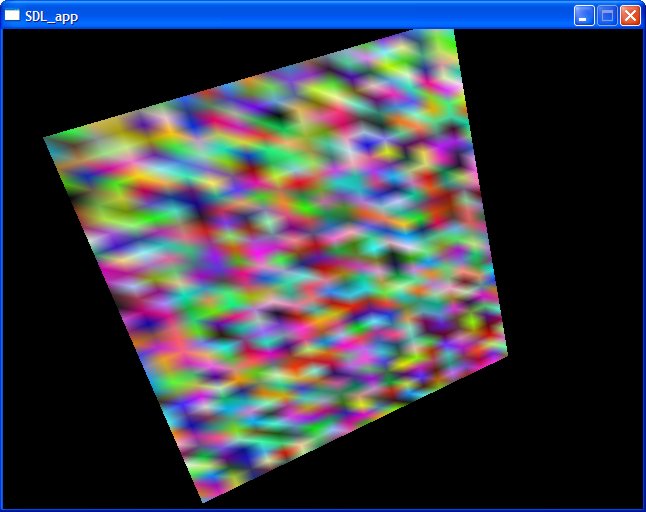Image resolution: width=646 pixels, height=512 pixels.
Task: Maximize the SDL_app window
Action: (x=606, y=16)
